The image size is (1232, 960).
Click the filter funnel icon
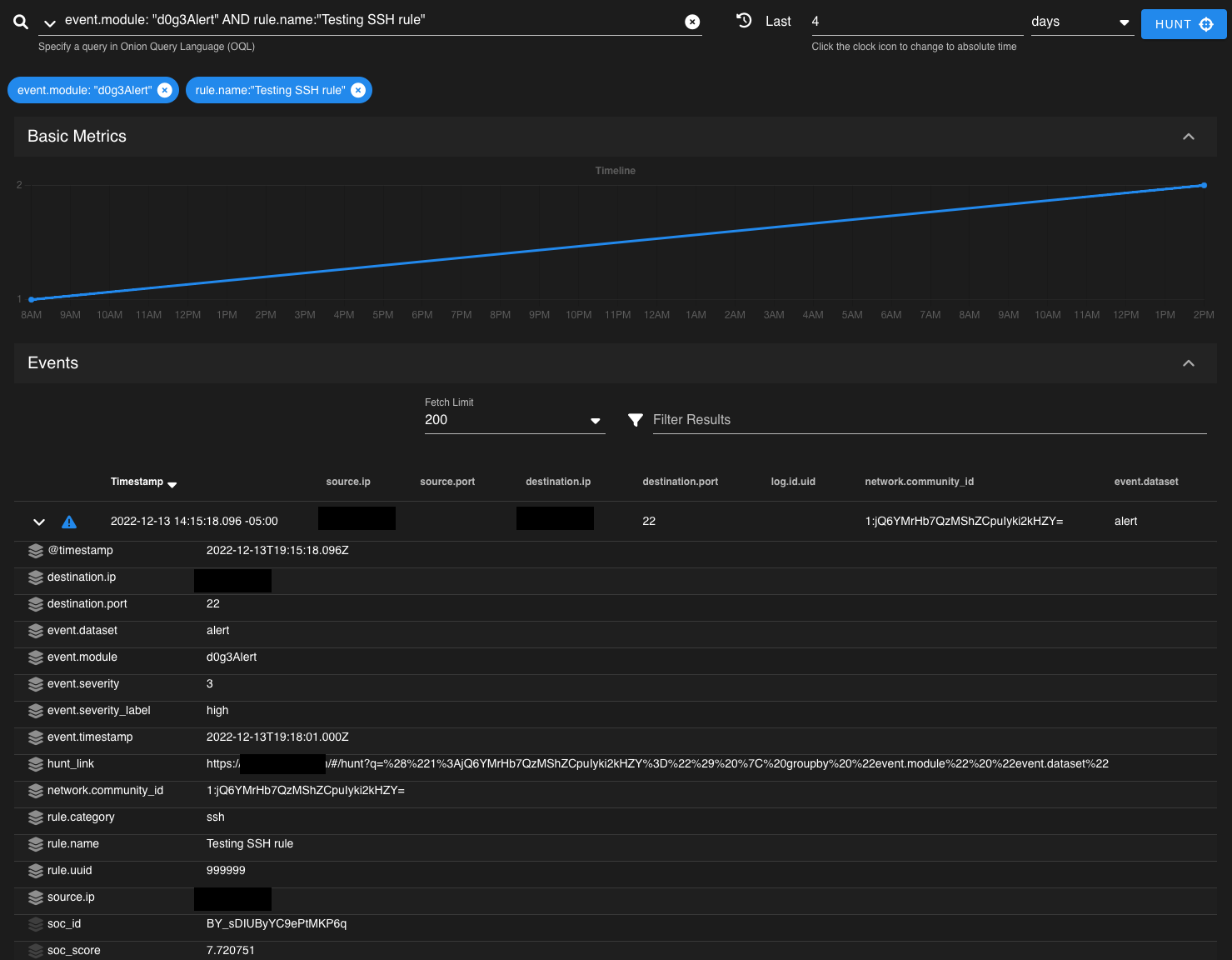click(x=636, y=420)
